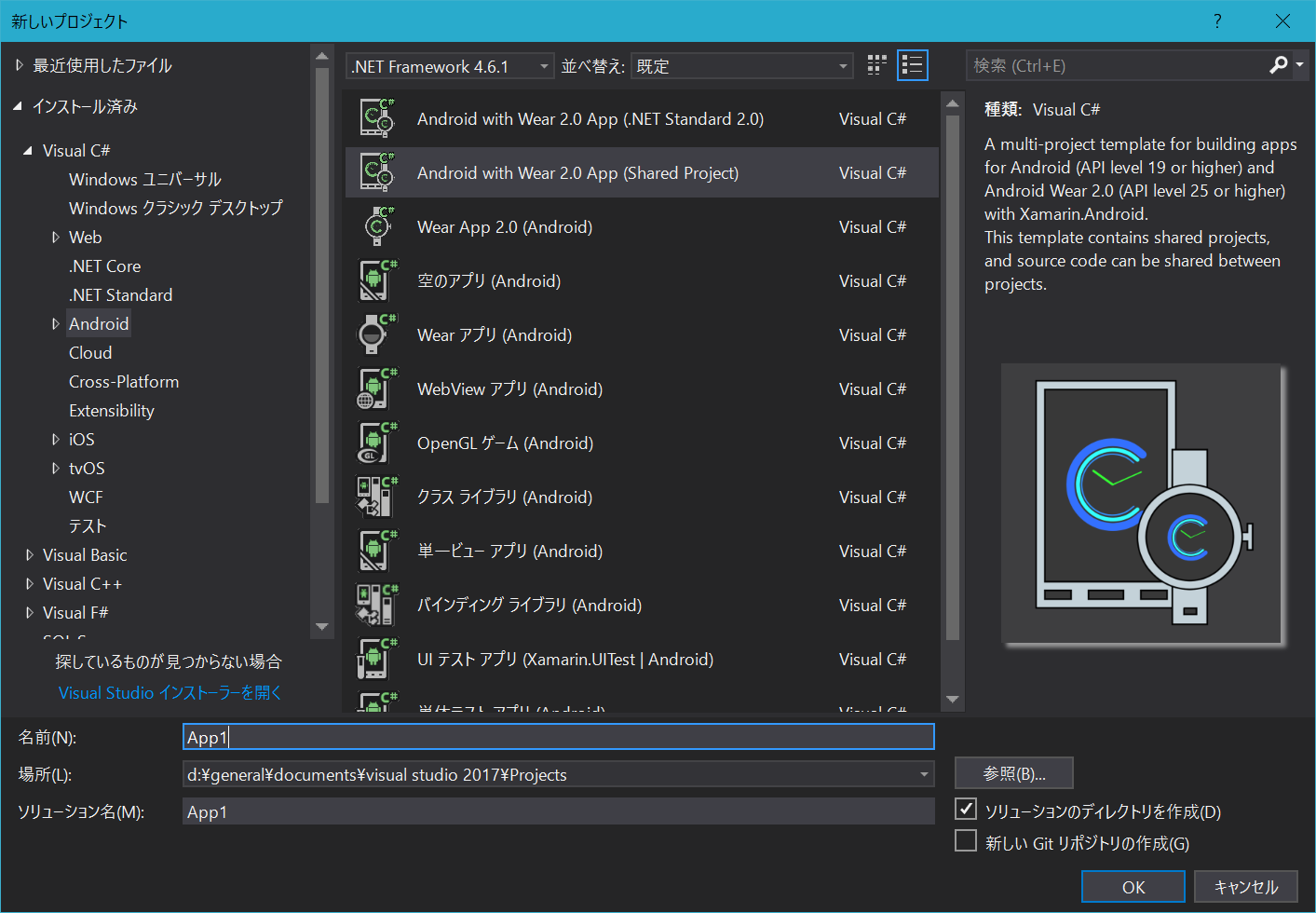The height and width of the screenshot is (913, 1316).
Task: Enable 新しい Git リポジトリの作成 checkbox
Action: [x=966, y=841]
